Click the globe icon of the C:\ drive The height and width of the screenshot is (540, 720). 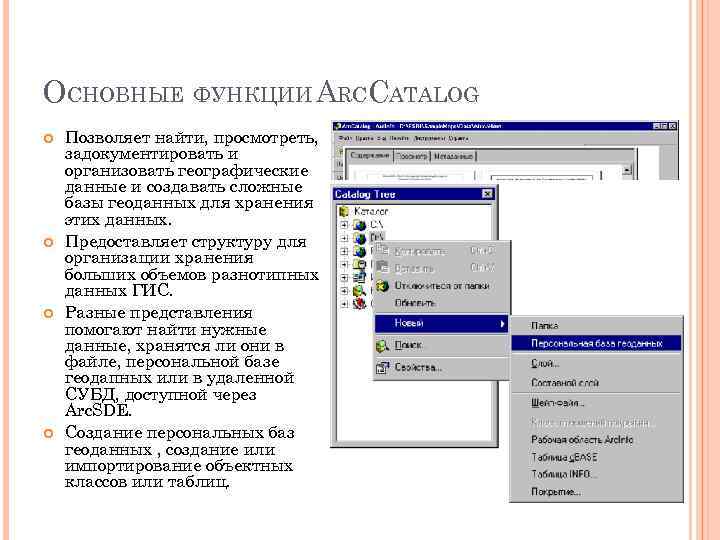click(x=360, y=225)
